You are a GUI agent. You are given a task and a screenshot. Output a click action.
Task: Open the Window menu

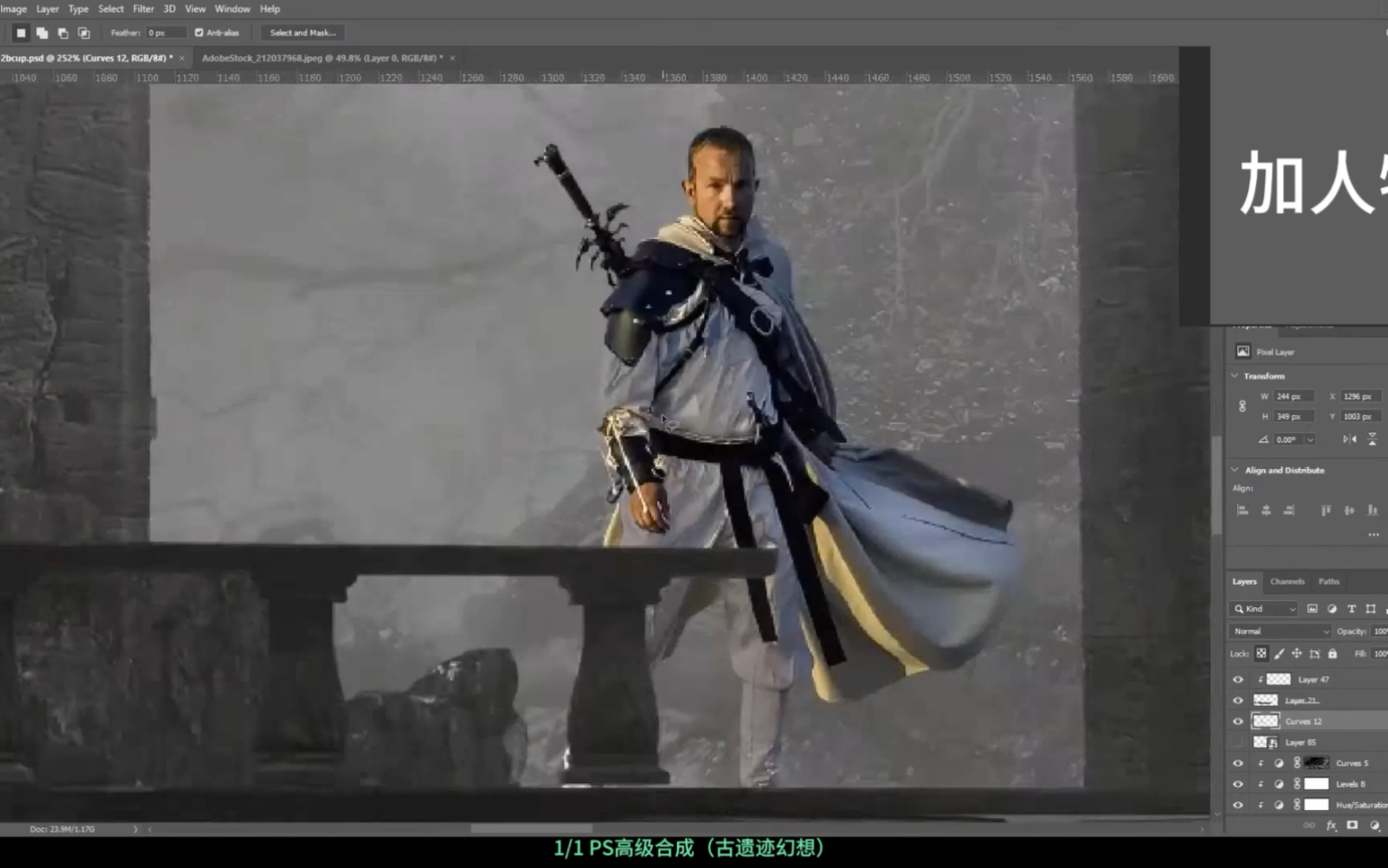(x=233, y=9)
